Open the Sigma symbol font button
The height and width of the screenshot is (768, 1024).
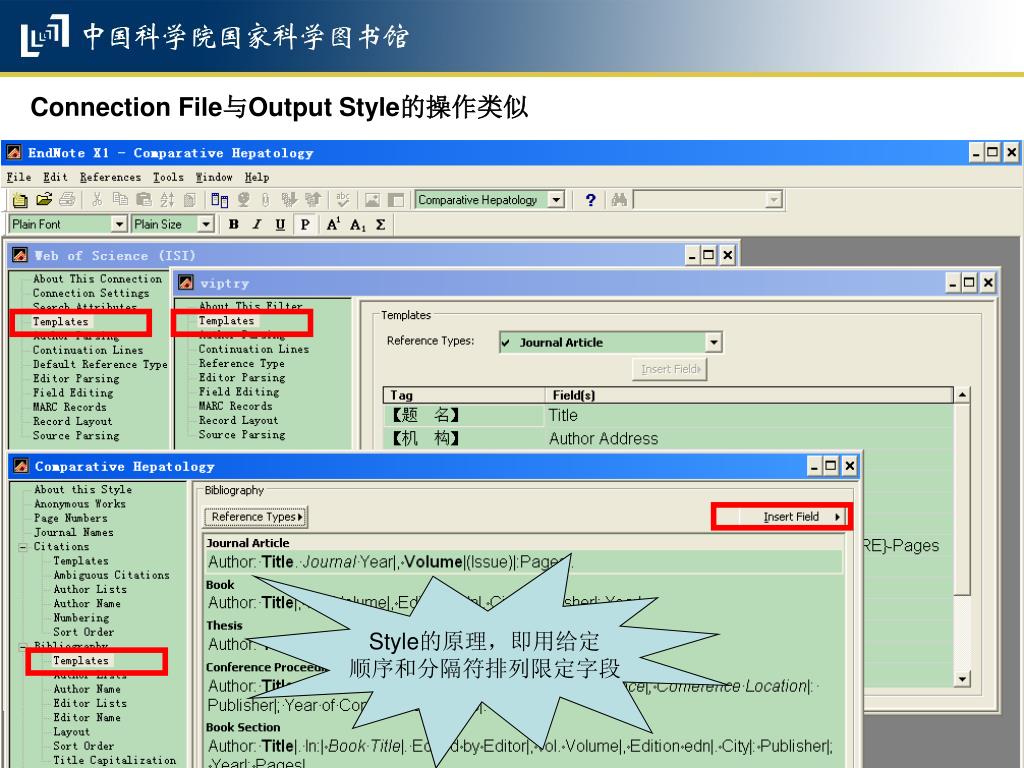point(381,225)
